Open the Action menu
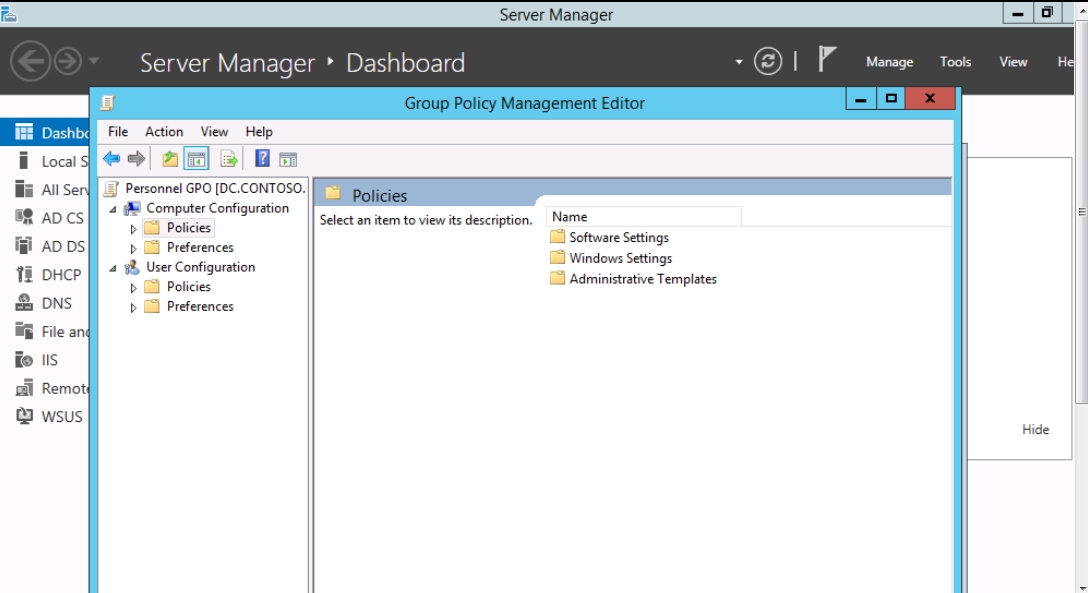This screenshot has width=1088, height=593. click(x=164, y=131)
